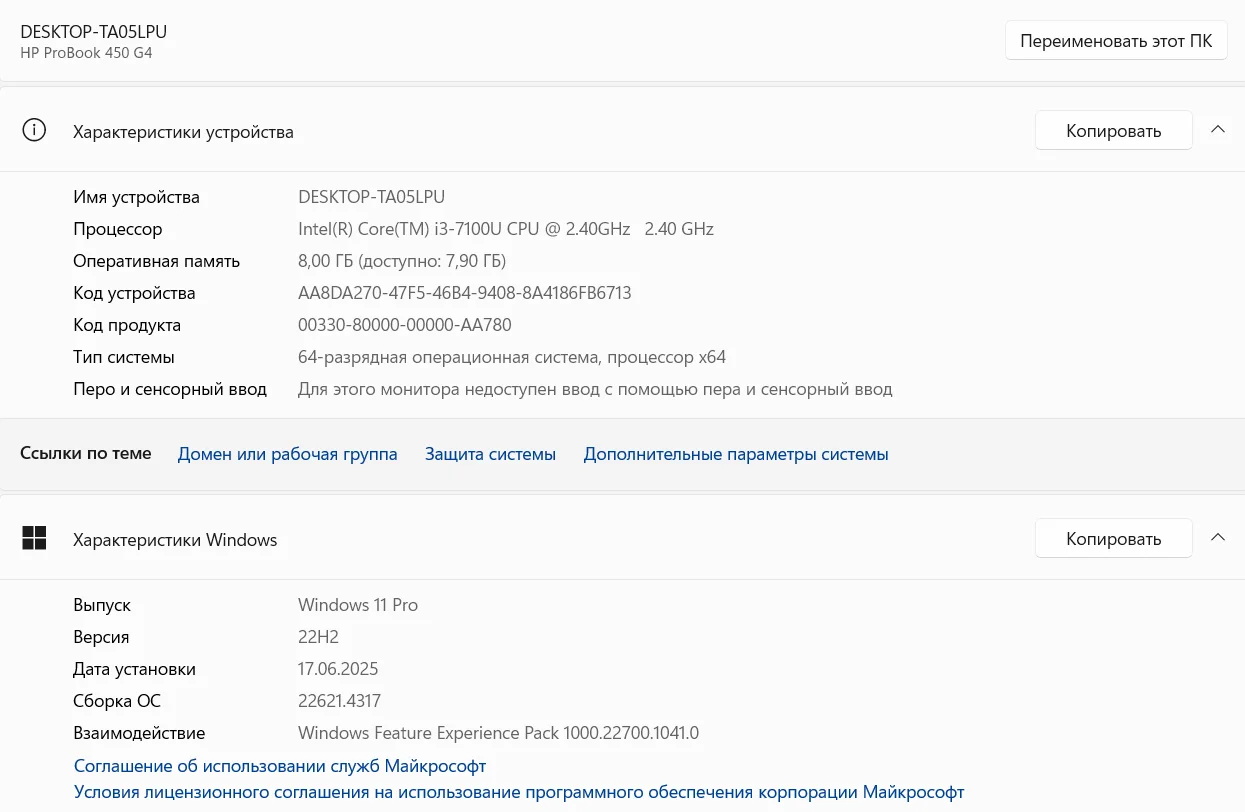Click HP ProBook 450 G4 model text
The width and height of the screenshot is (1245, 812).
click(86, 53)
